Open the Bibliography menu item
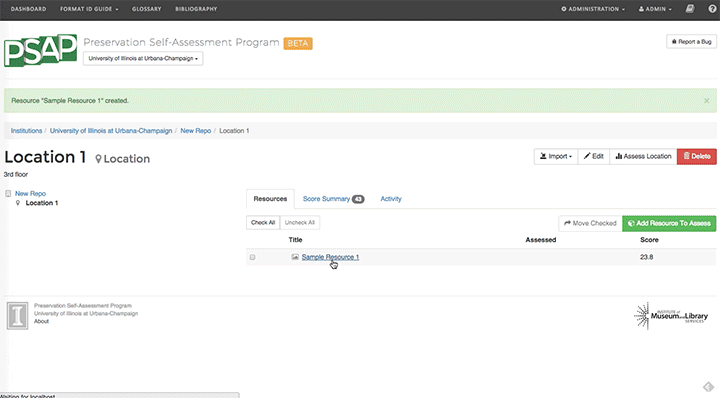 (196, 9)
